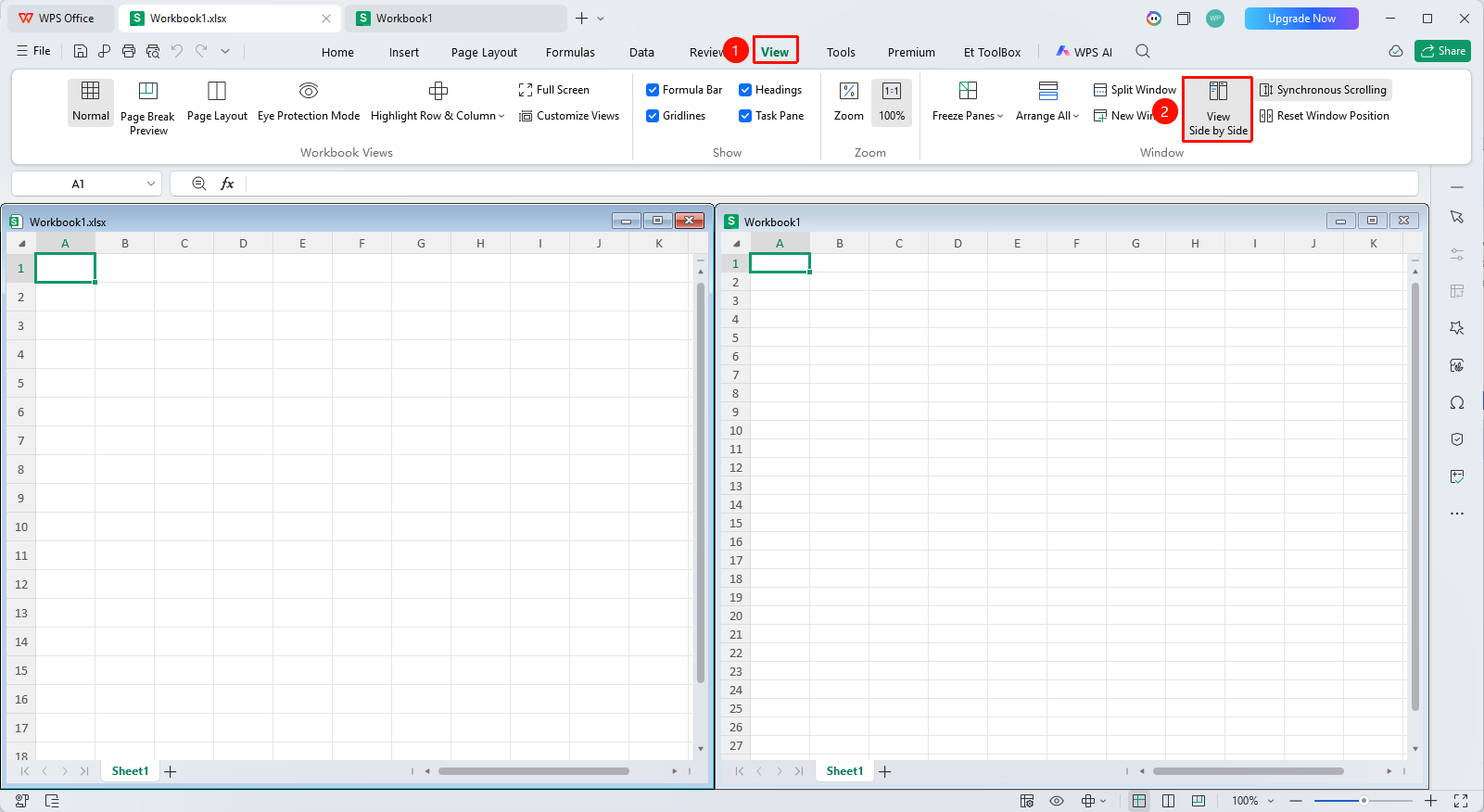Click the Save icon in quick toolbar
1484x812 pixels.
81,52
